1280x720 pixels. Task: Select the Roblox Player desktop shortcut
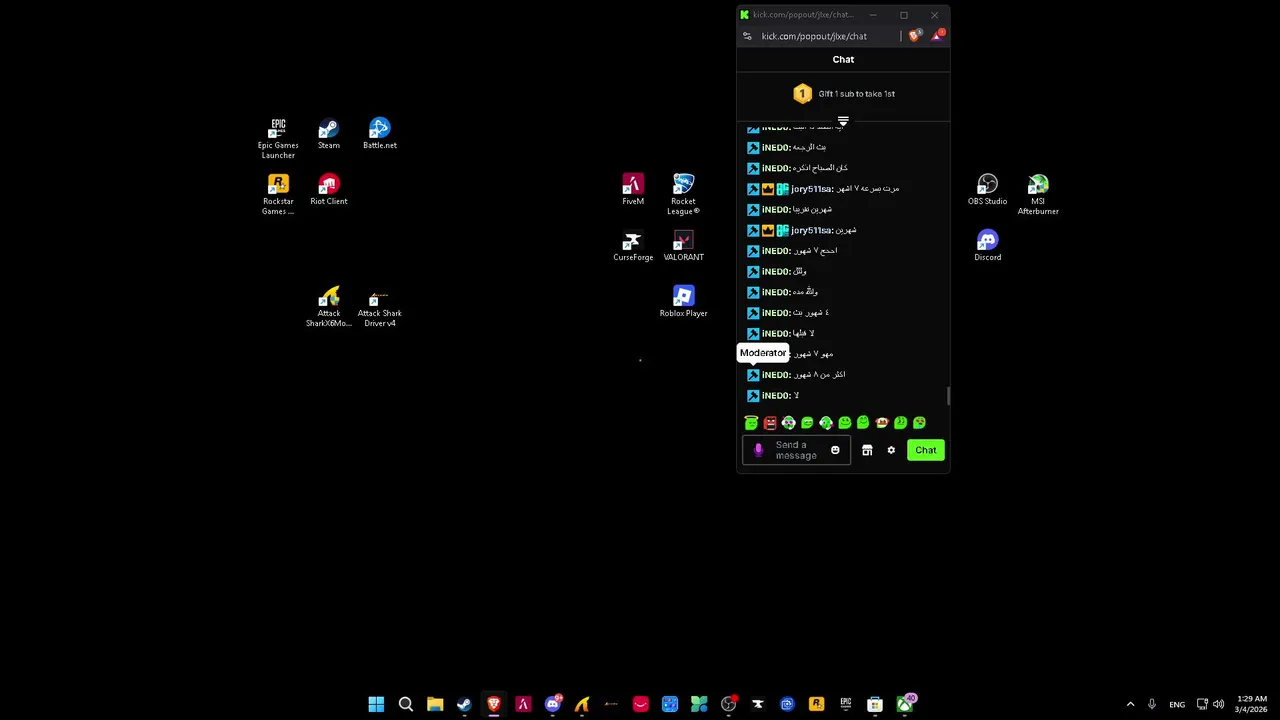point(683,302)
